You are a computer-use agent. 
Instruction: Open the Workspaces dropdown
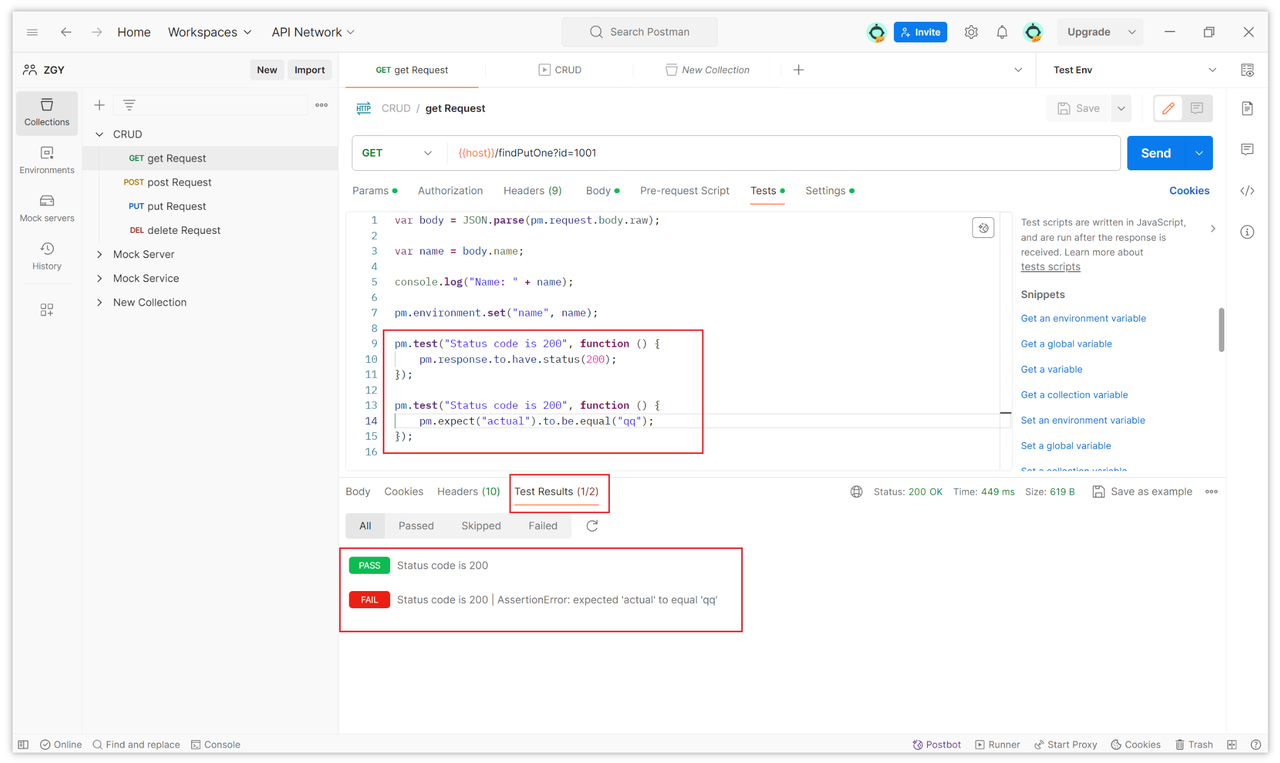click(x=210, y=32)
